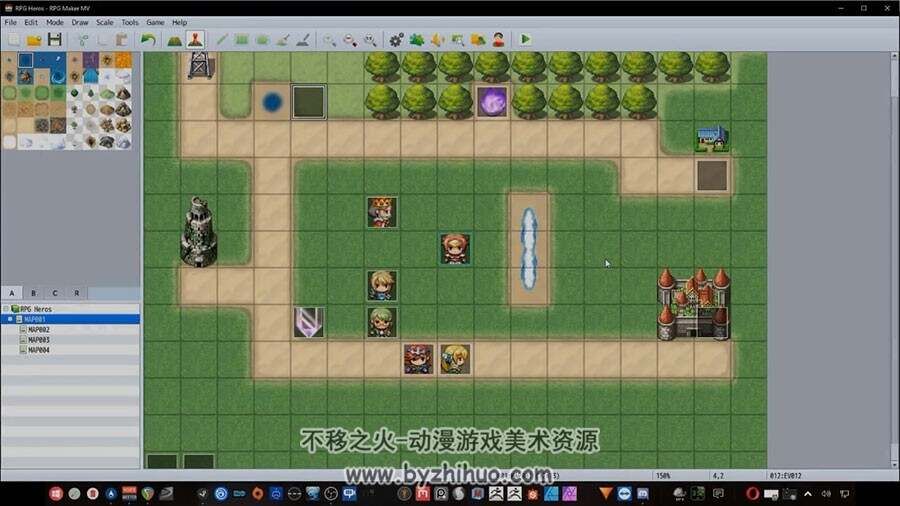Click the New Project toolbar icon

click(14, 40)
